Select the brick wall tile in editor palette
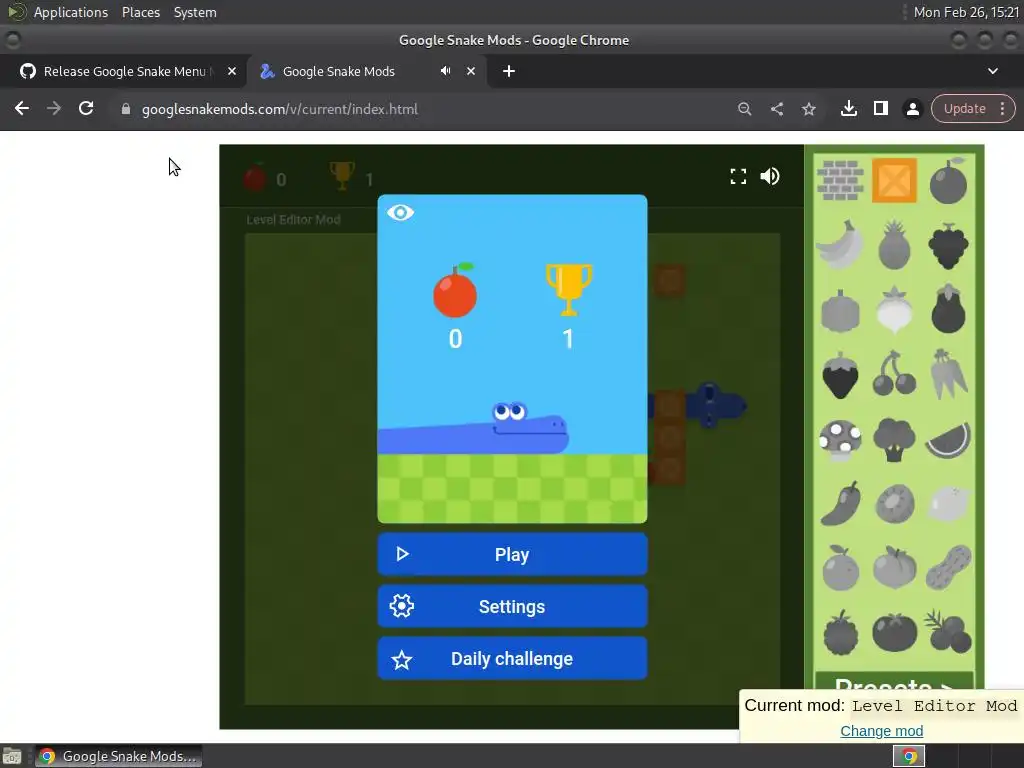 coord(840,180)
